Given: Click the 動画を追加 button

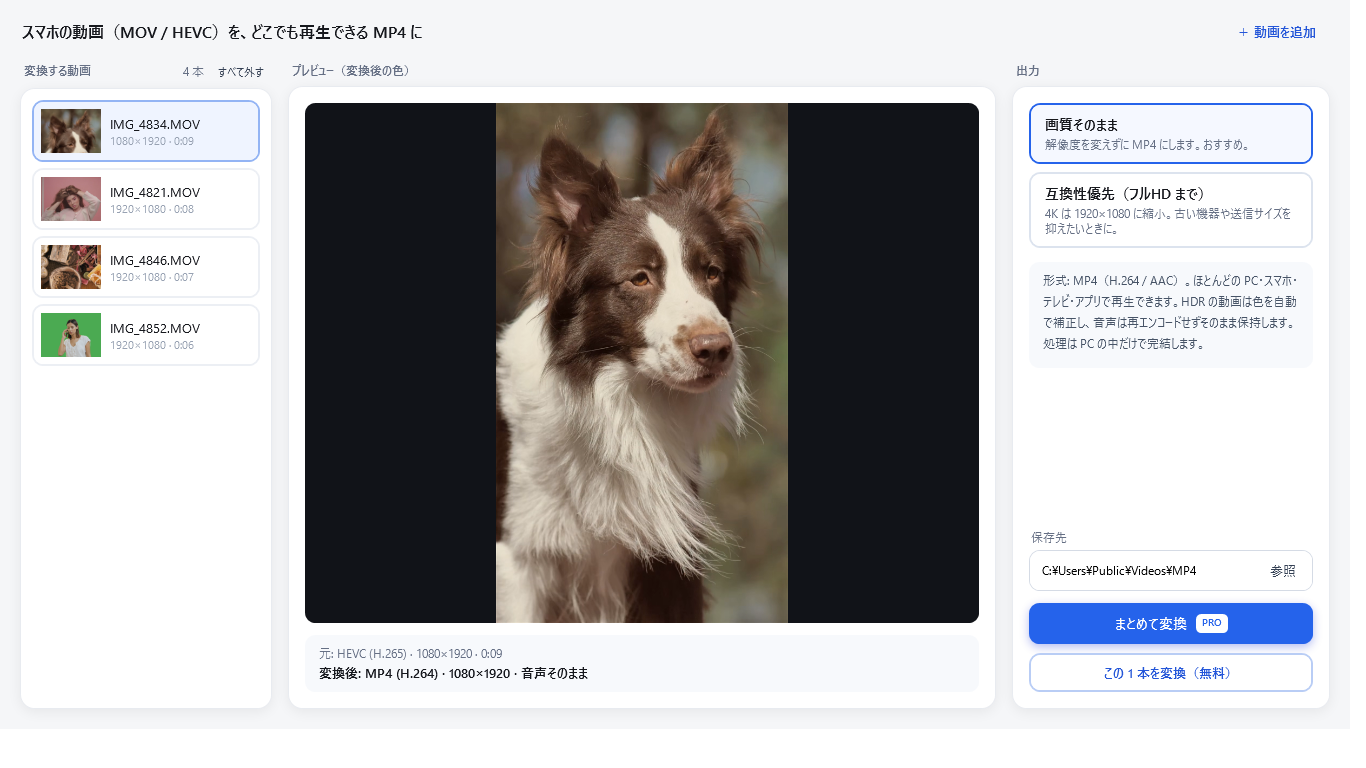Looking at the screenshot, I should [1277, 32].
